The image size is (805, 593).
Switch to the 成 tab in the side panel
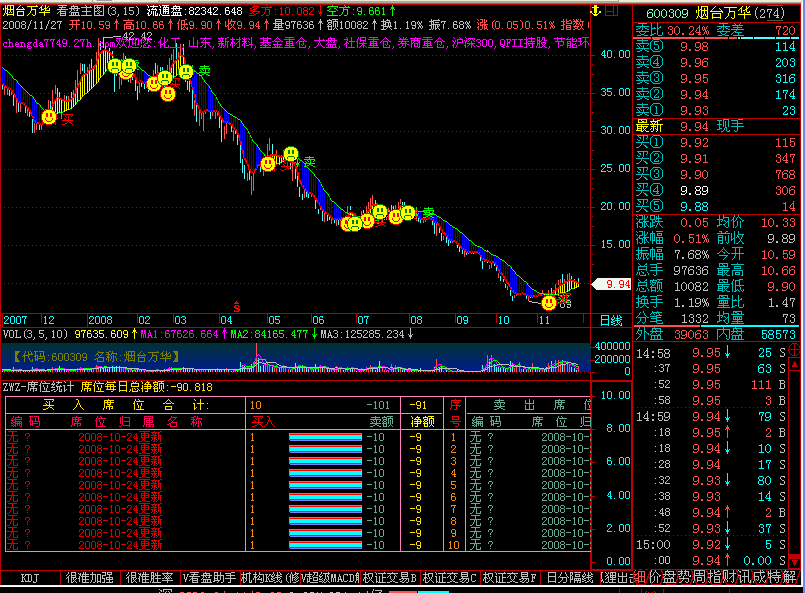pyautogui.click(x=759, y=577)
